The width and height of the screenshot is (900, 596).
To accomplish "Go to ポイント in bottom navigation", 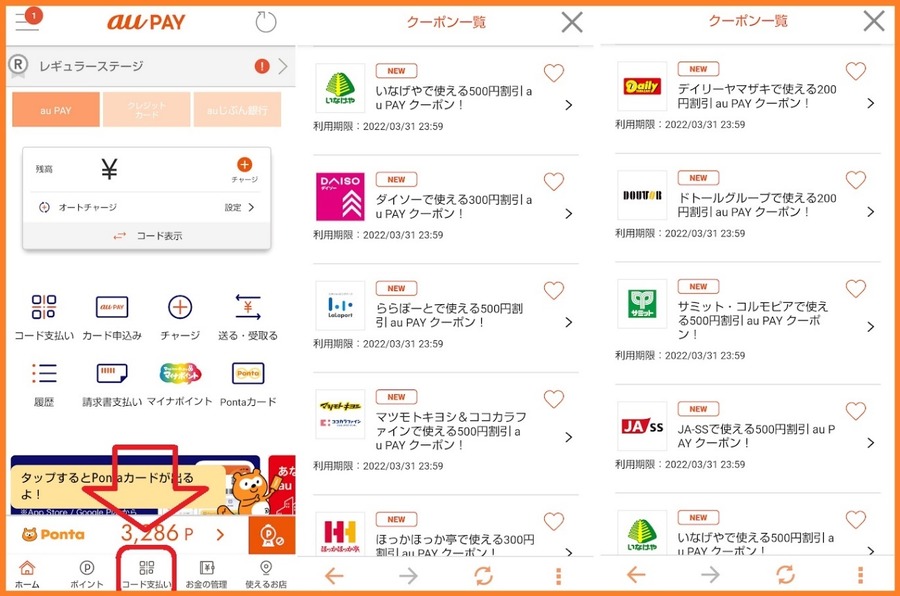I will (87, 574).
